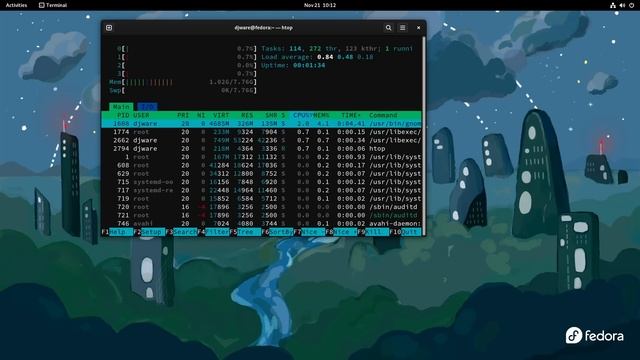Screen dimensions: 640x360
Task: Sort by the RES column header
Action: tap(247, 115)
